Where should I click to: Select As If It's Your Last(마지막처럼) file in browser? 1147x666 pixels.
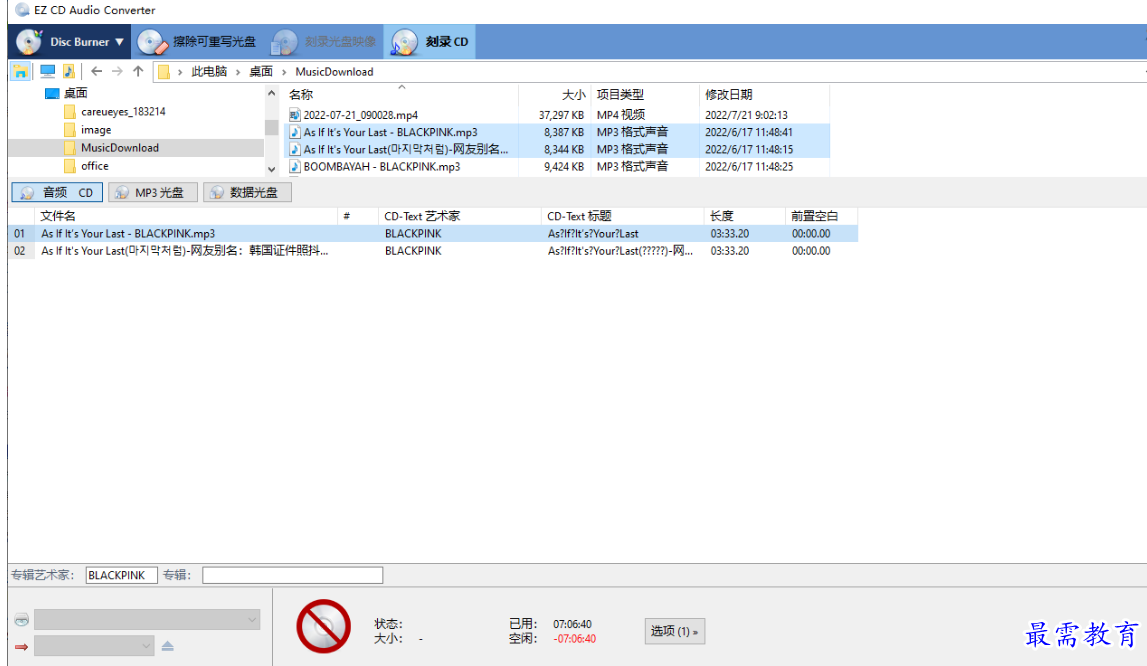click(405, 149)
